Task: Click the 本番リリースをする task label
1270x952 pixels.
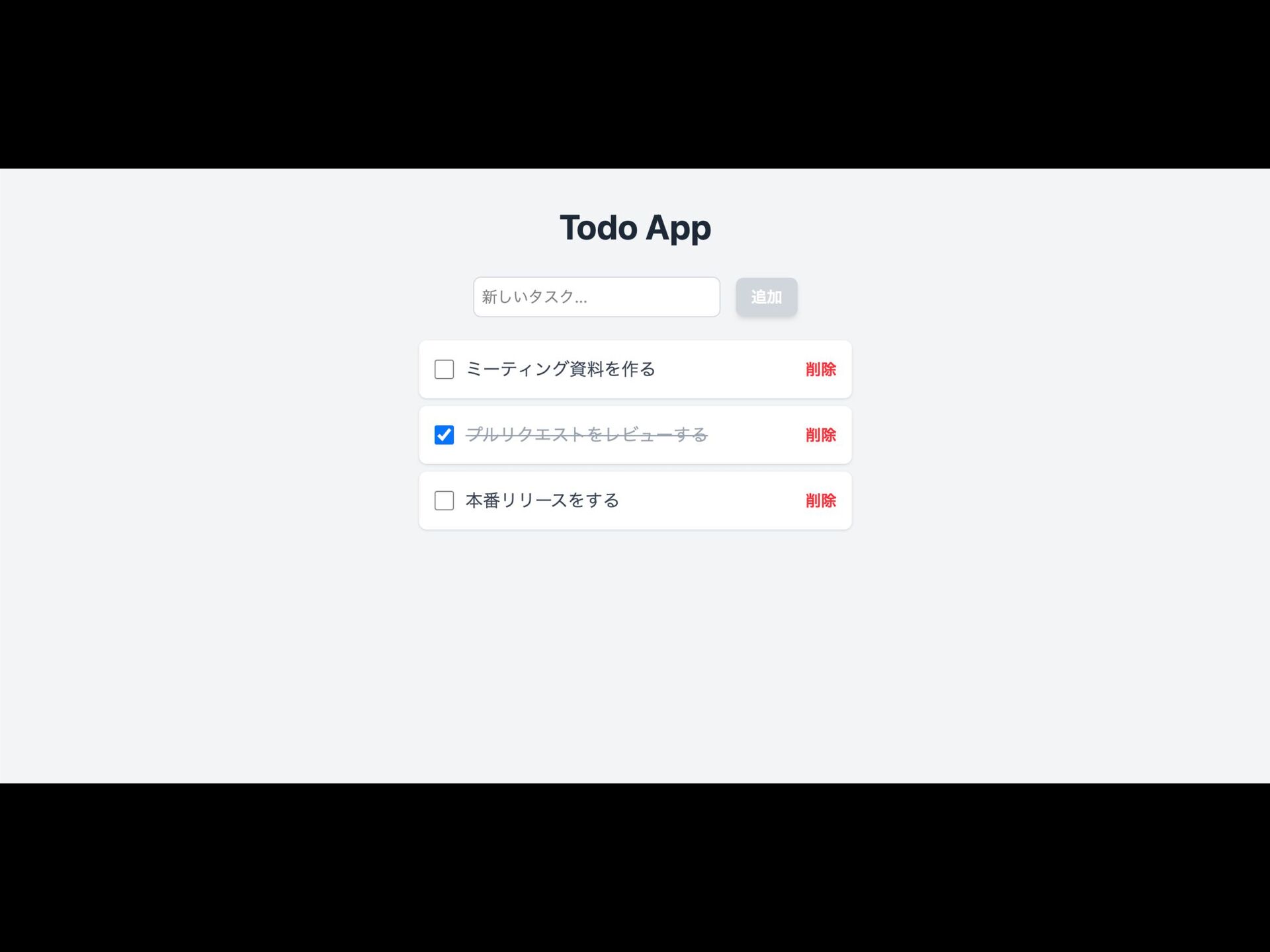Action: click(542, 500)
